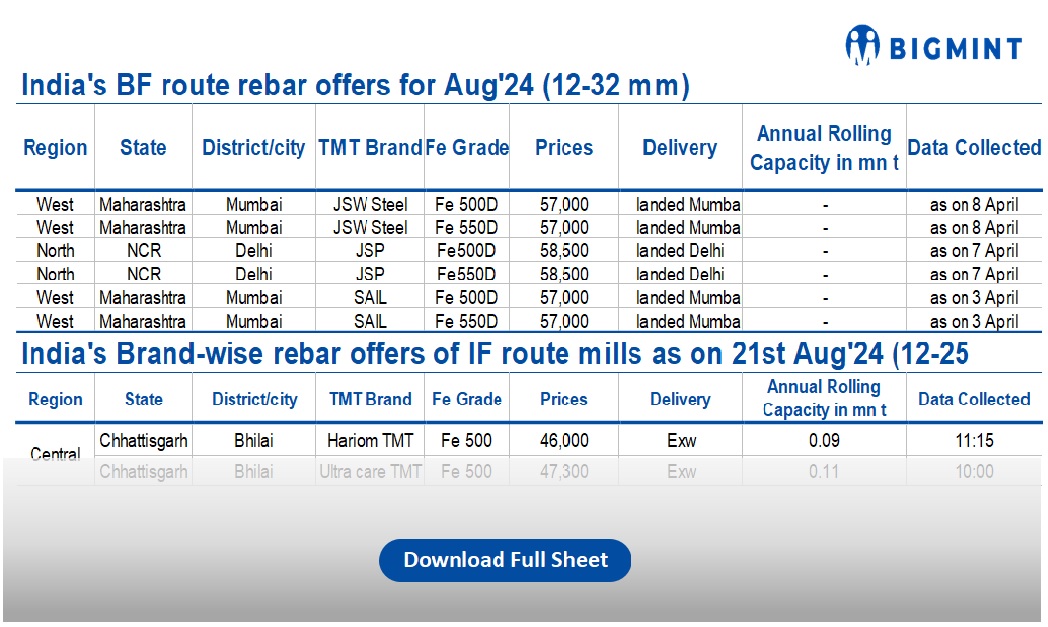
Task: Select Region header in BF route table
Action: [55, 148]
